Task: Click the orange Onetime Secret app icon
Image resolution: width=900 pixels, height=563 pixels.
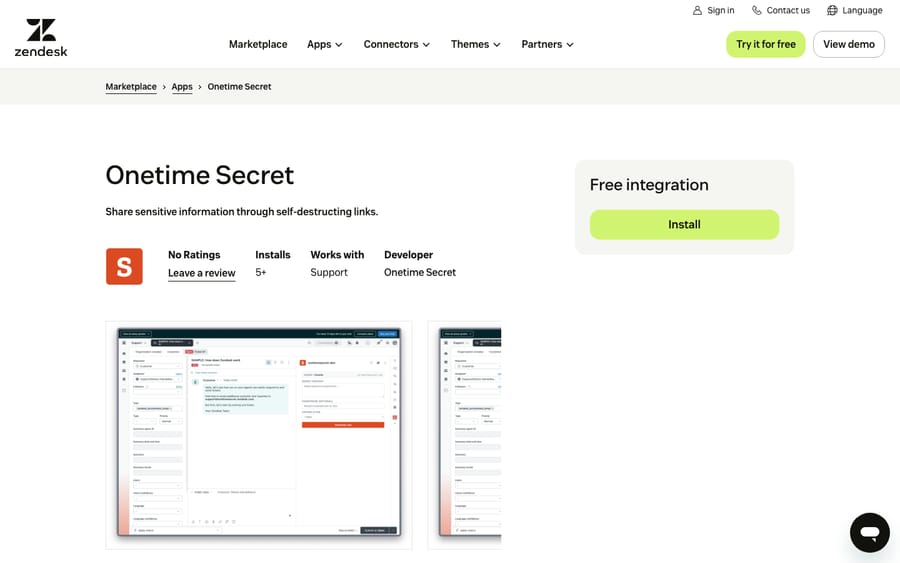Action: (x=124, y=266)
